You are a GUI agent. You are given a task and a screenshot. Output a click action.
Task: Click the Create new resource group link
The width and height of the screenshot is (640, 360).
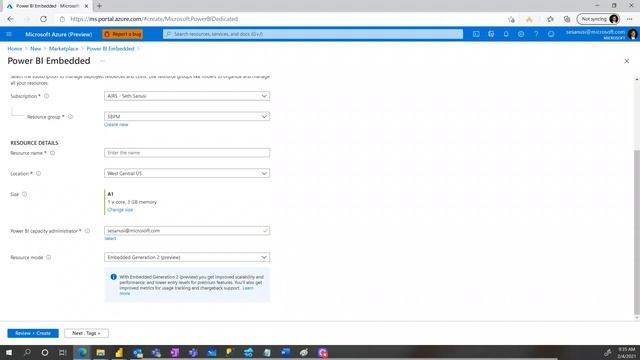(x=116, y=124)
